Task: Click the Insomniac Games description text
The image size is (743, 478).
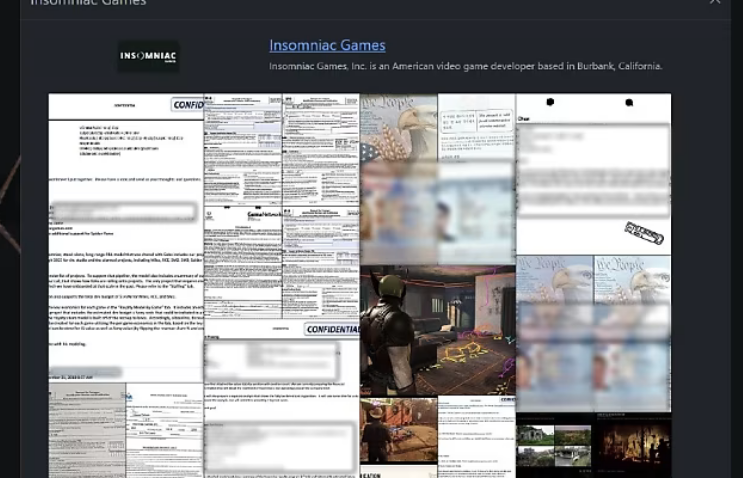Action: [465, 66]
